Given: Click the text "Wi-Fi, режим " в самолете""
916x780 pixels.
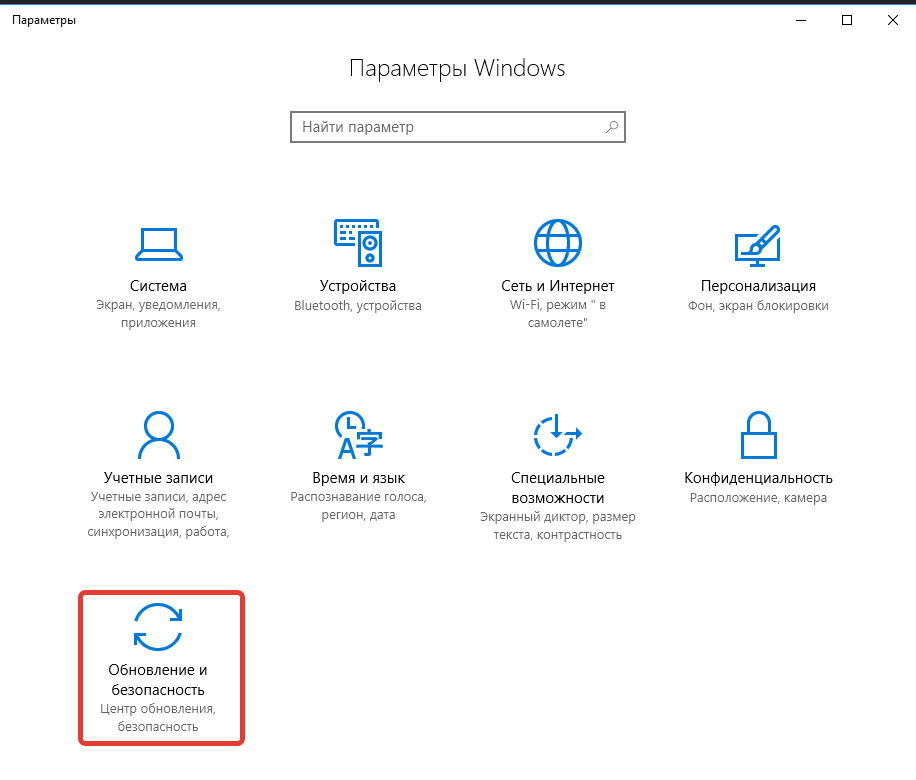Looking at the screenshot, I should pyautogui.click(x=557, y=314).
